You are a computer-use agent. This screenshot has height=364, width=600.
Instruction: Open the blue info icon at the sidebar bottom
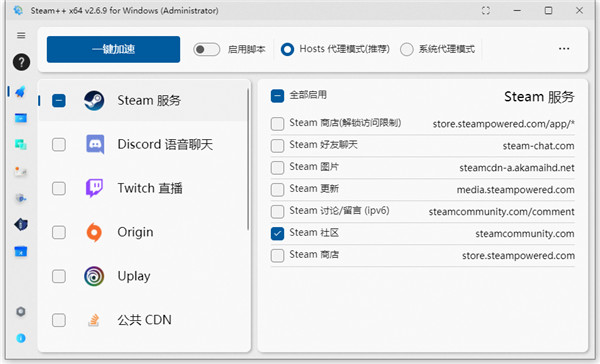[21, 338]
